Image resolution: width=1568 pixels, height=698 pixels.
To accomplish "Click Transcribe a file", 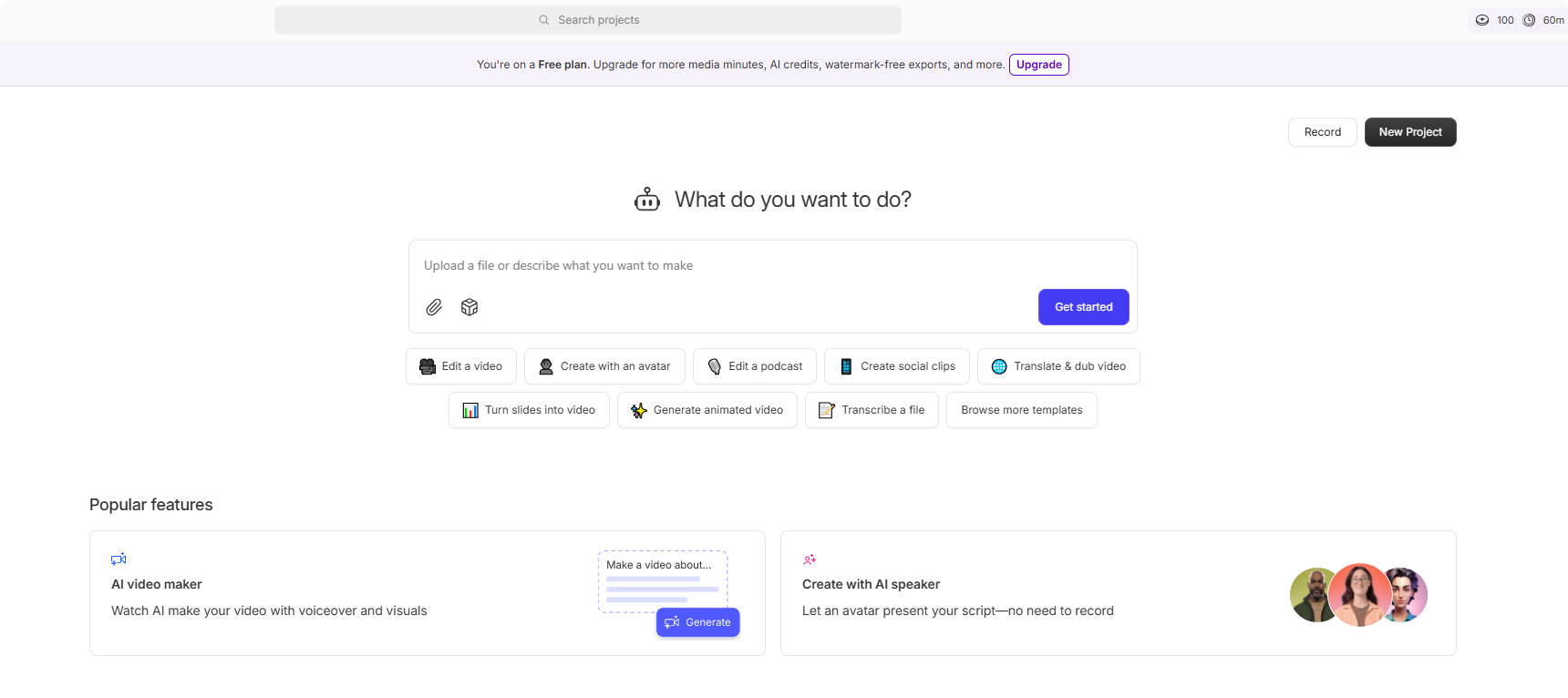I will [x=872, y=410].
